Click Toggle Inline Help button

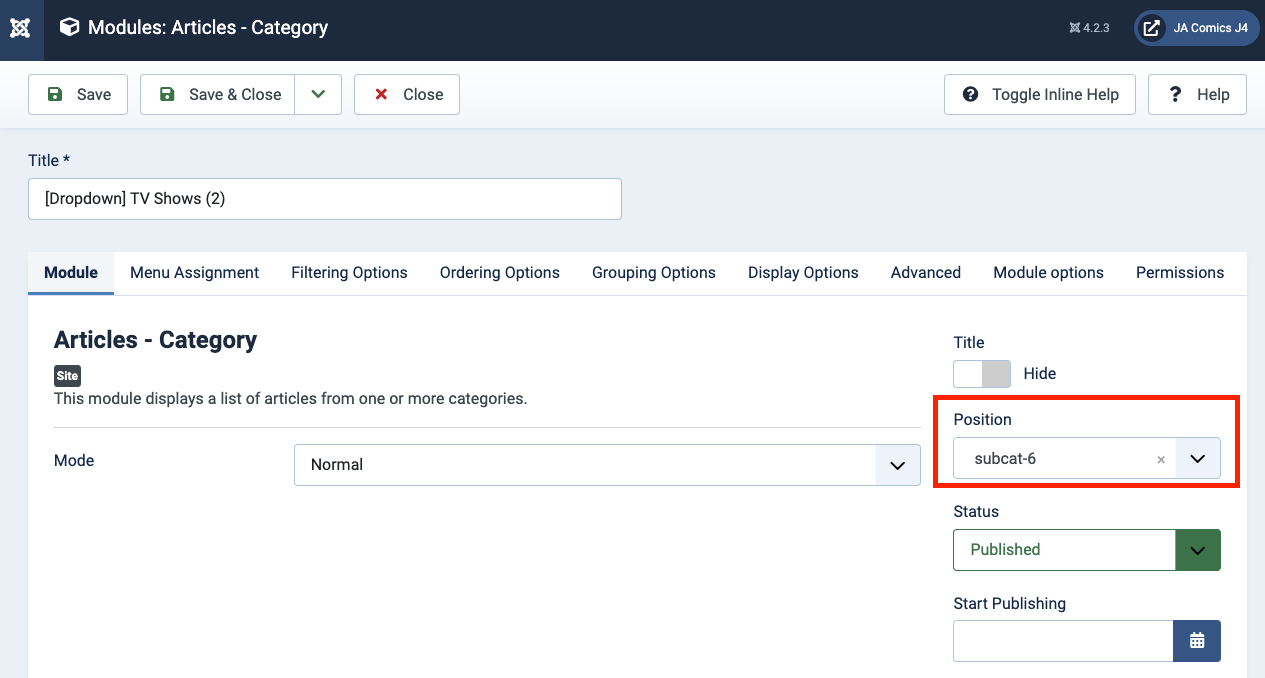coord(1040,94)
